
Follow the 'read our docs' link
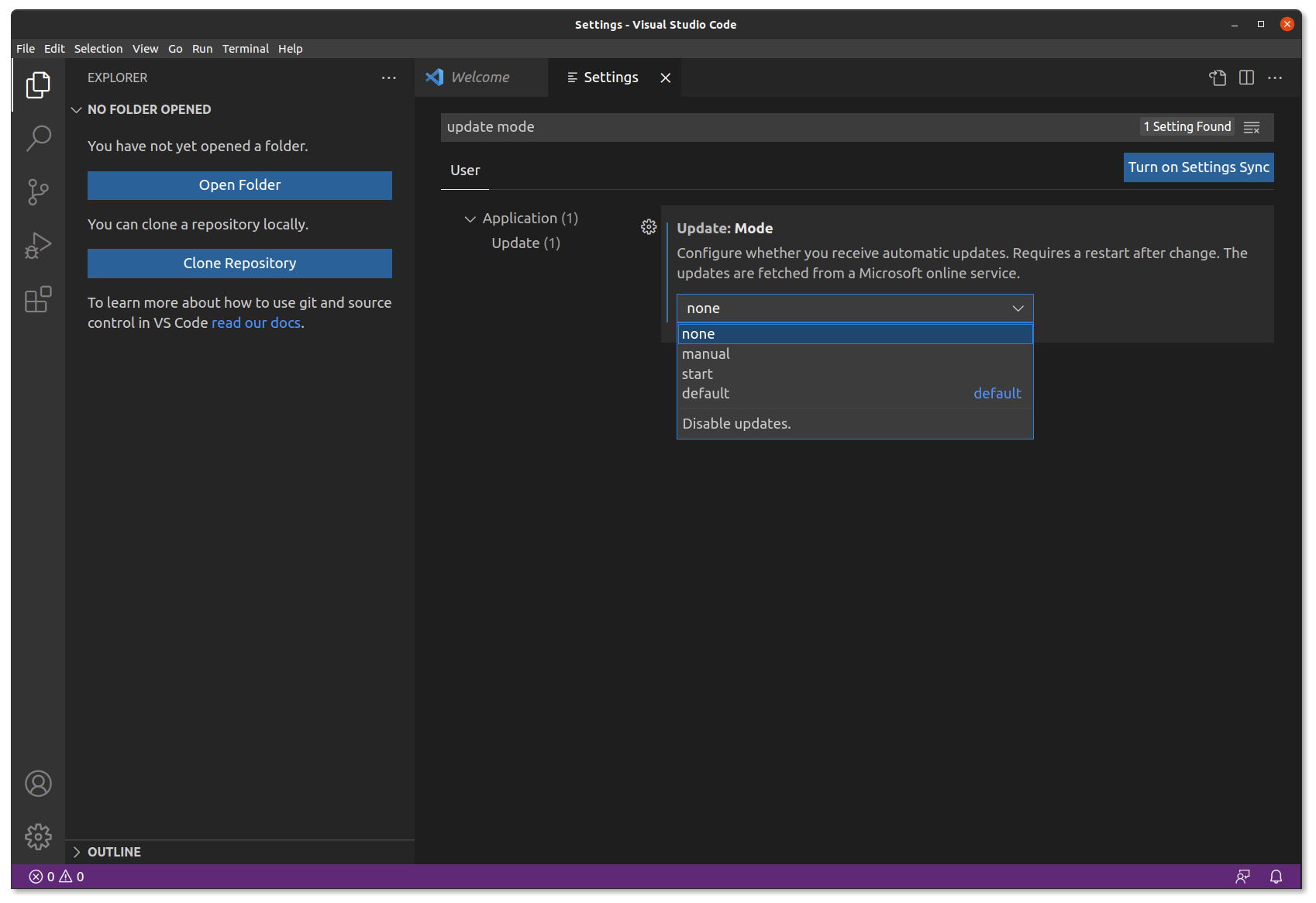[x=256, y=323]
